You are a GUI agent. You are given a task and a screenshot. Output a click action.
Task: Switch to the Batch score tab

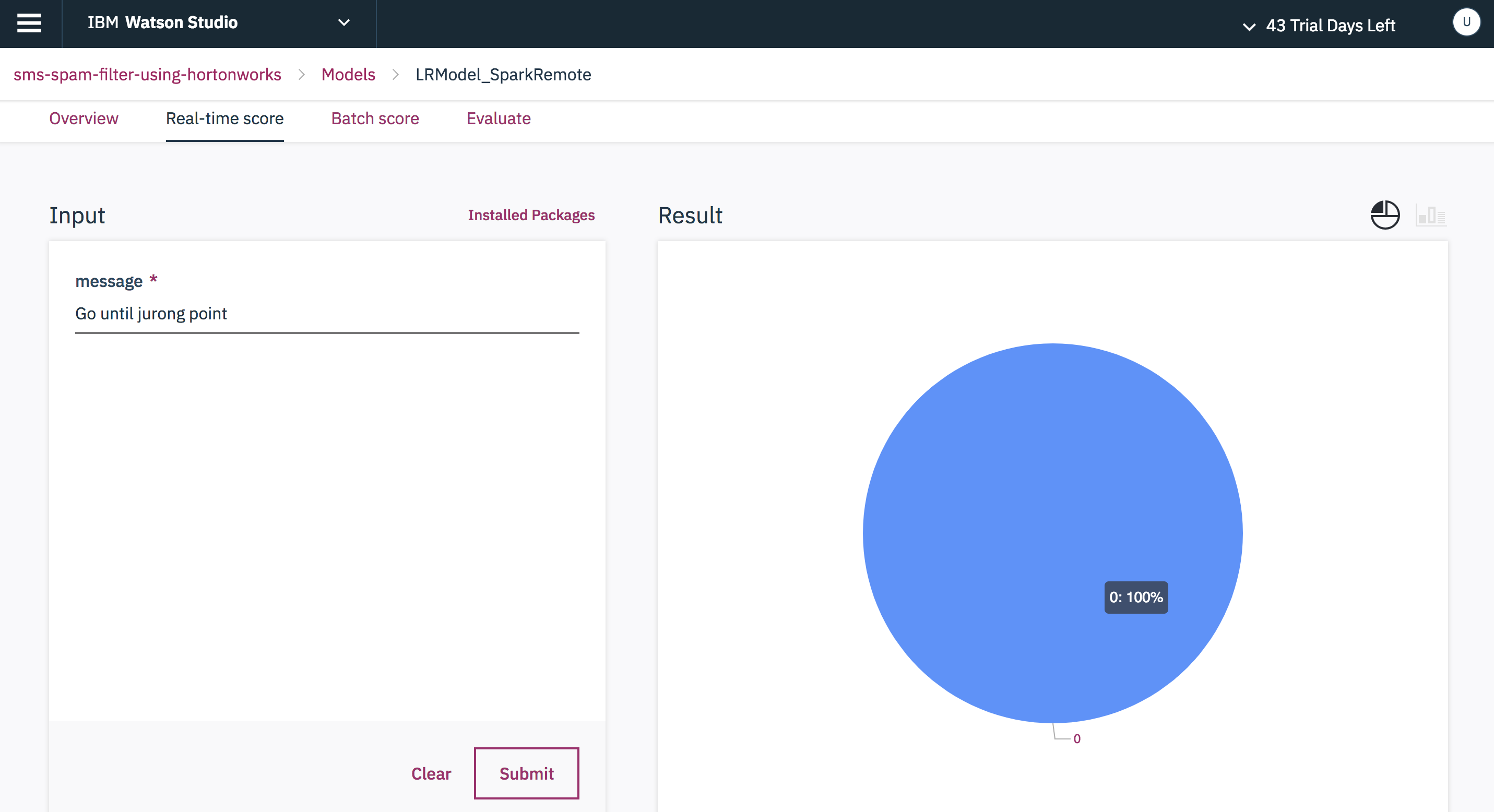[x=375, y=119]
